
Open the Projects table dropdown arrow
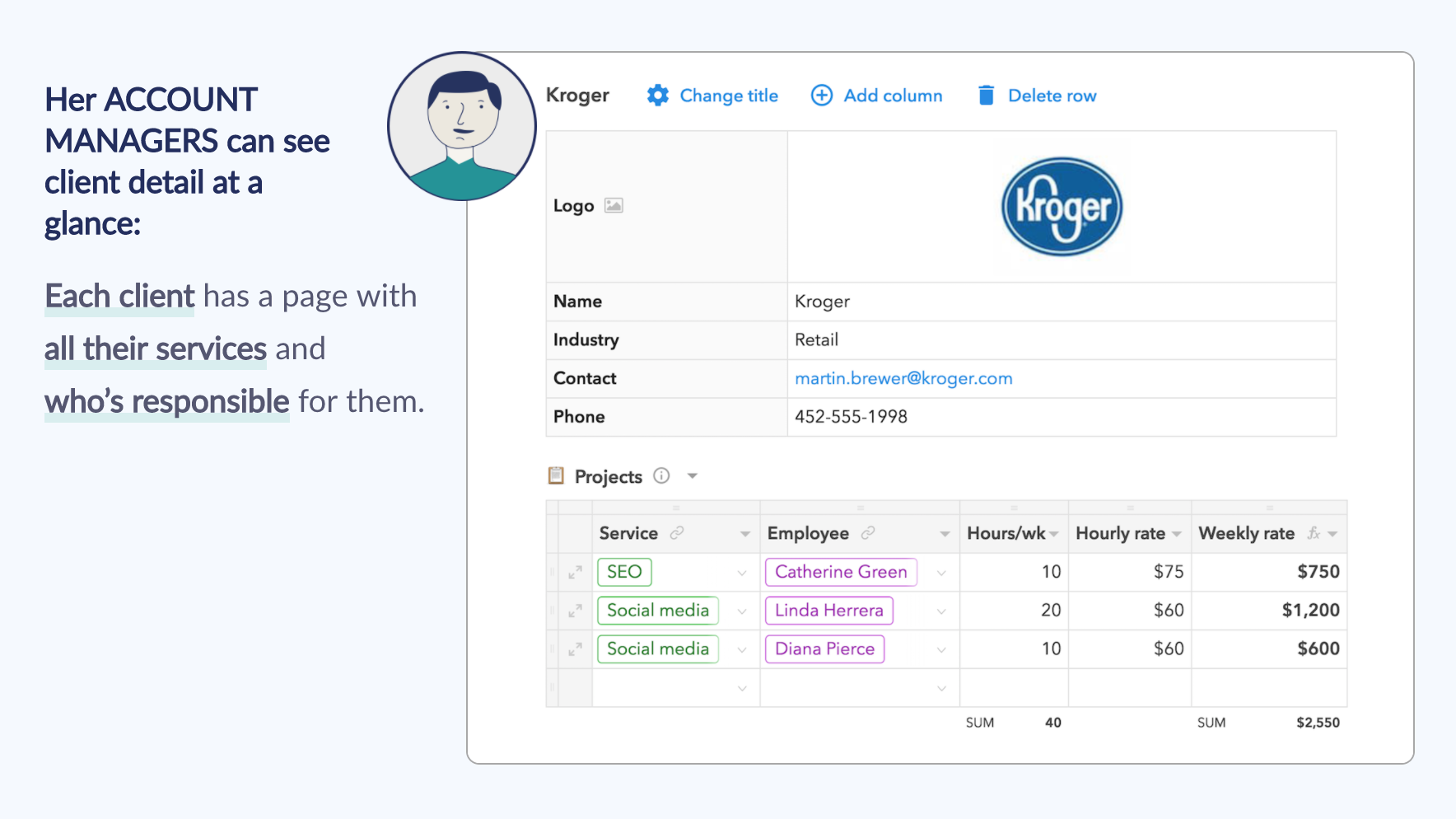pyautogui.click(x=693, y=475)
